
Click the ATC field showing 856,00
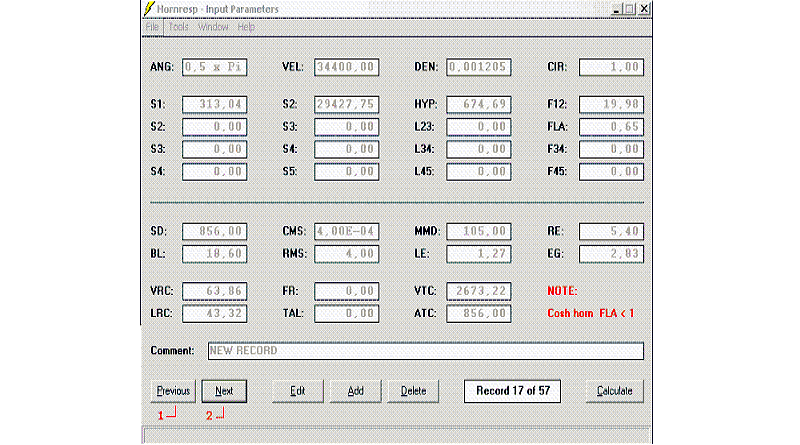pyautogui.click(x=479, y=313)
